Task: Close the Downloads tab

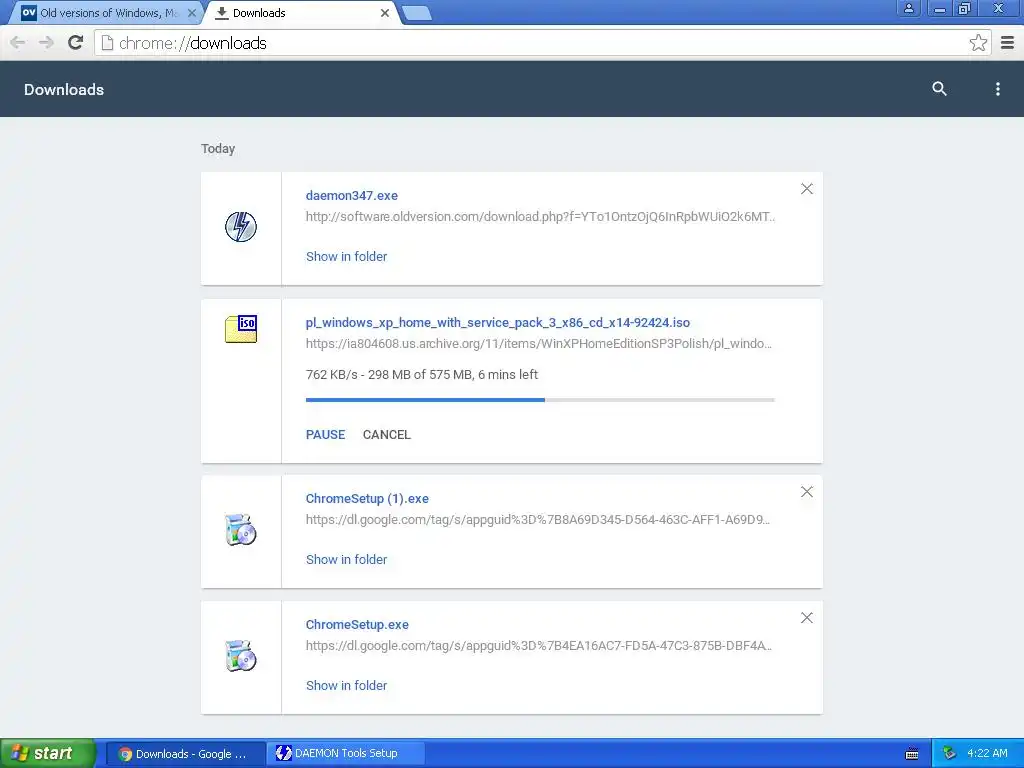Action: [x=385, y=12]
